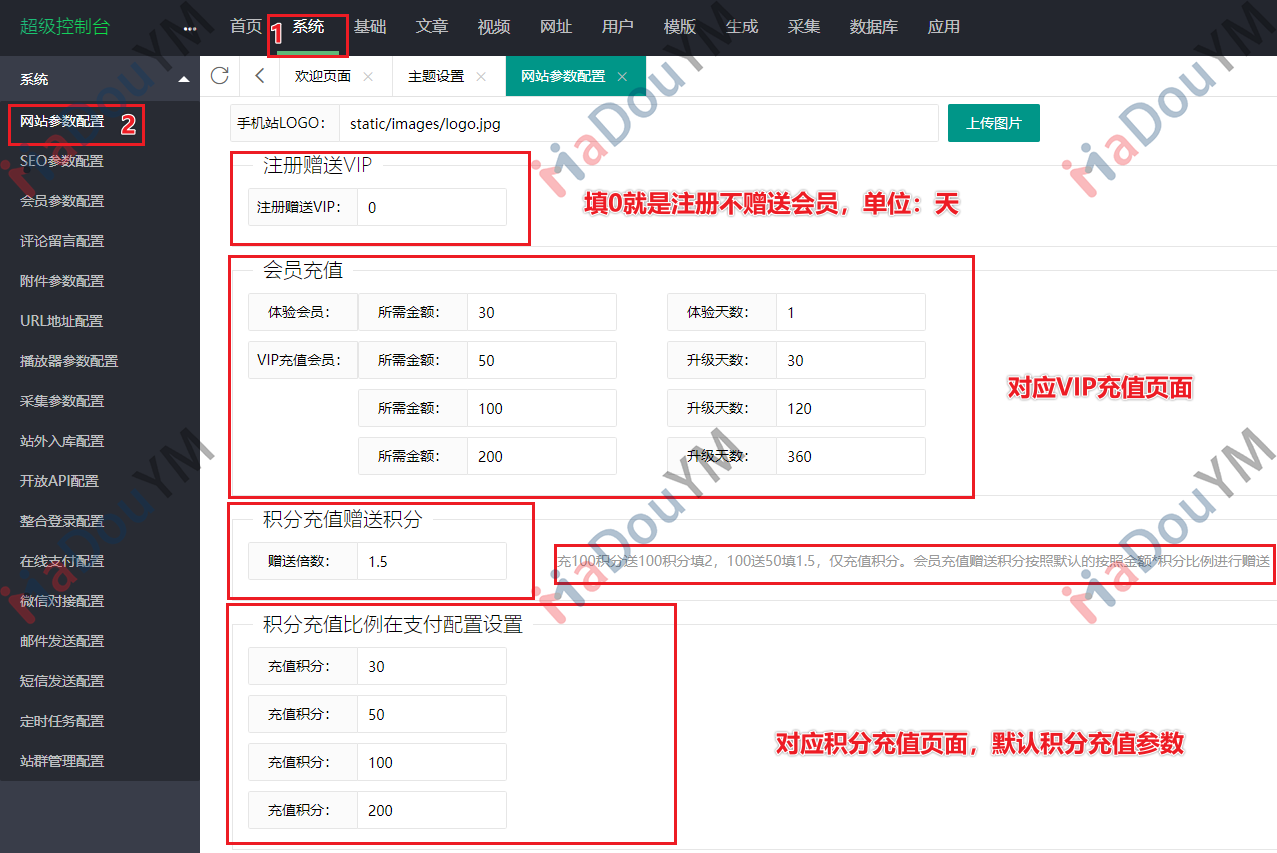Click the 赠送倍数 input showing 1.5
Image resolution: width=1277 pixels, height=853 pixels.
coord(431,562)
